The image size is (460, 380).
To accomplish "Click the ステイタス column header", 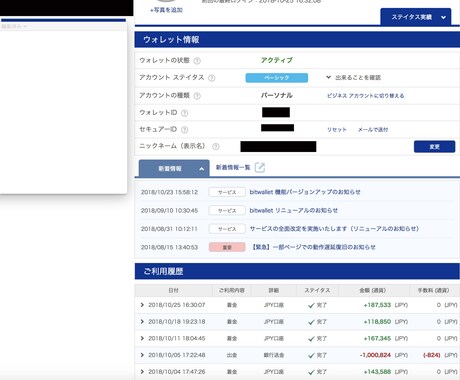I will point(317,290).
